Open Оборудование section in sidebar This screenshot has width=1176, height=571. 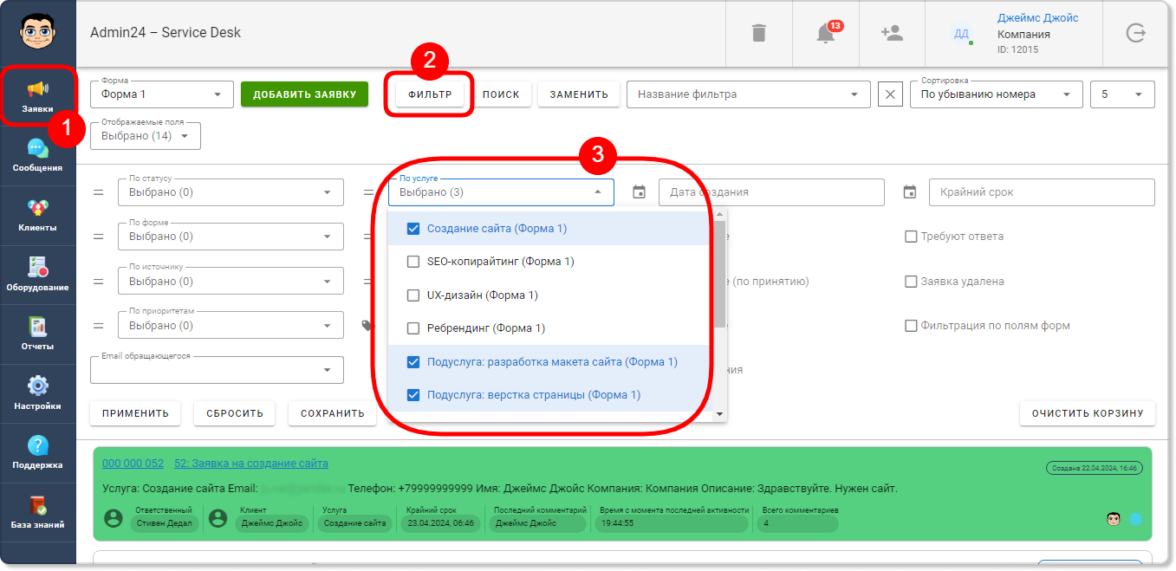(x=38, y=275)
